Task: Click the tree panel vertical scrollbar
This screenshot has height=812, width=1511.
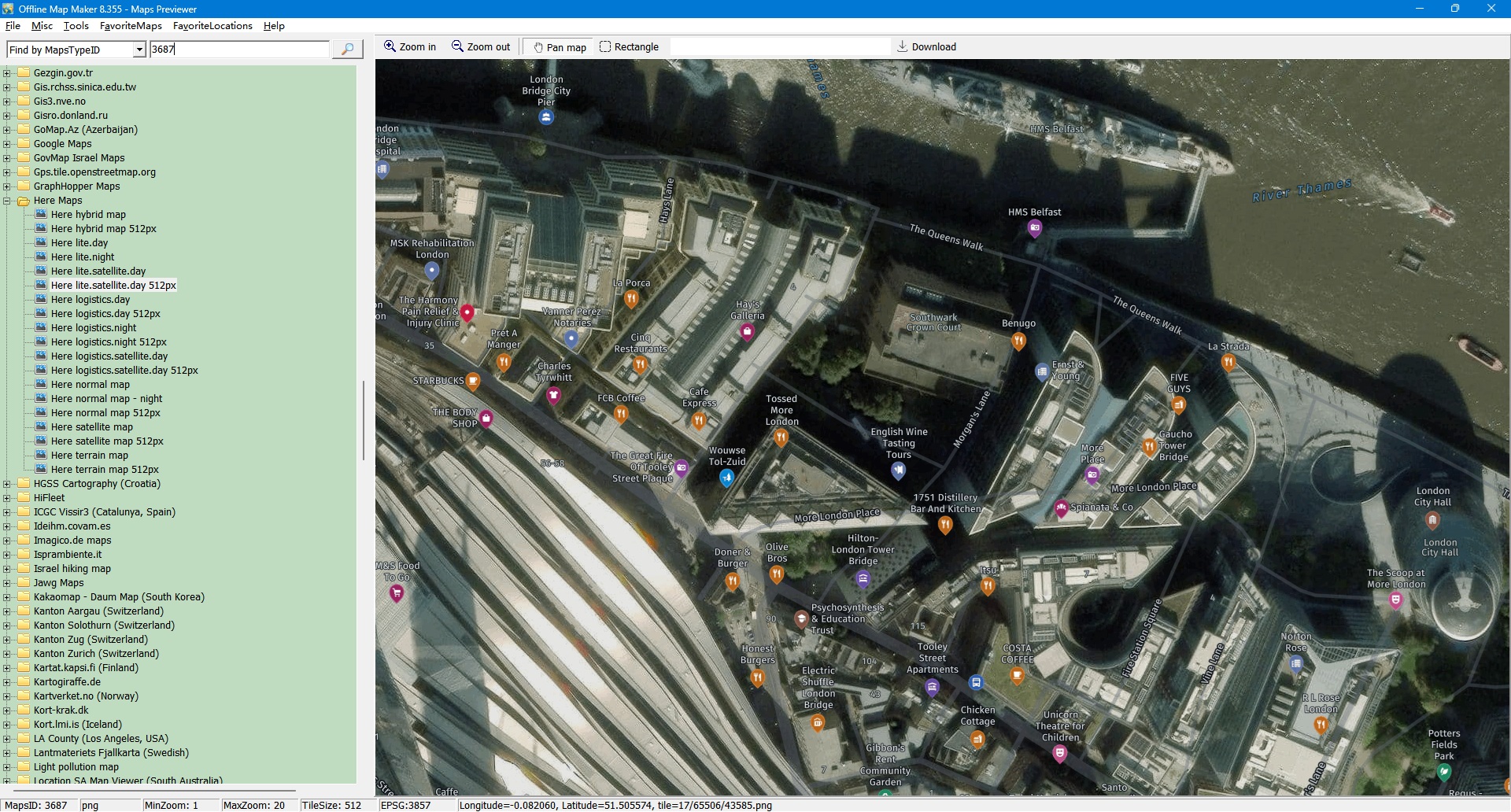Action: click(363, 420)
